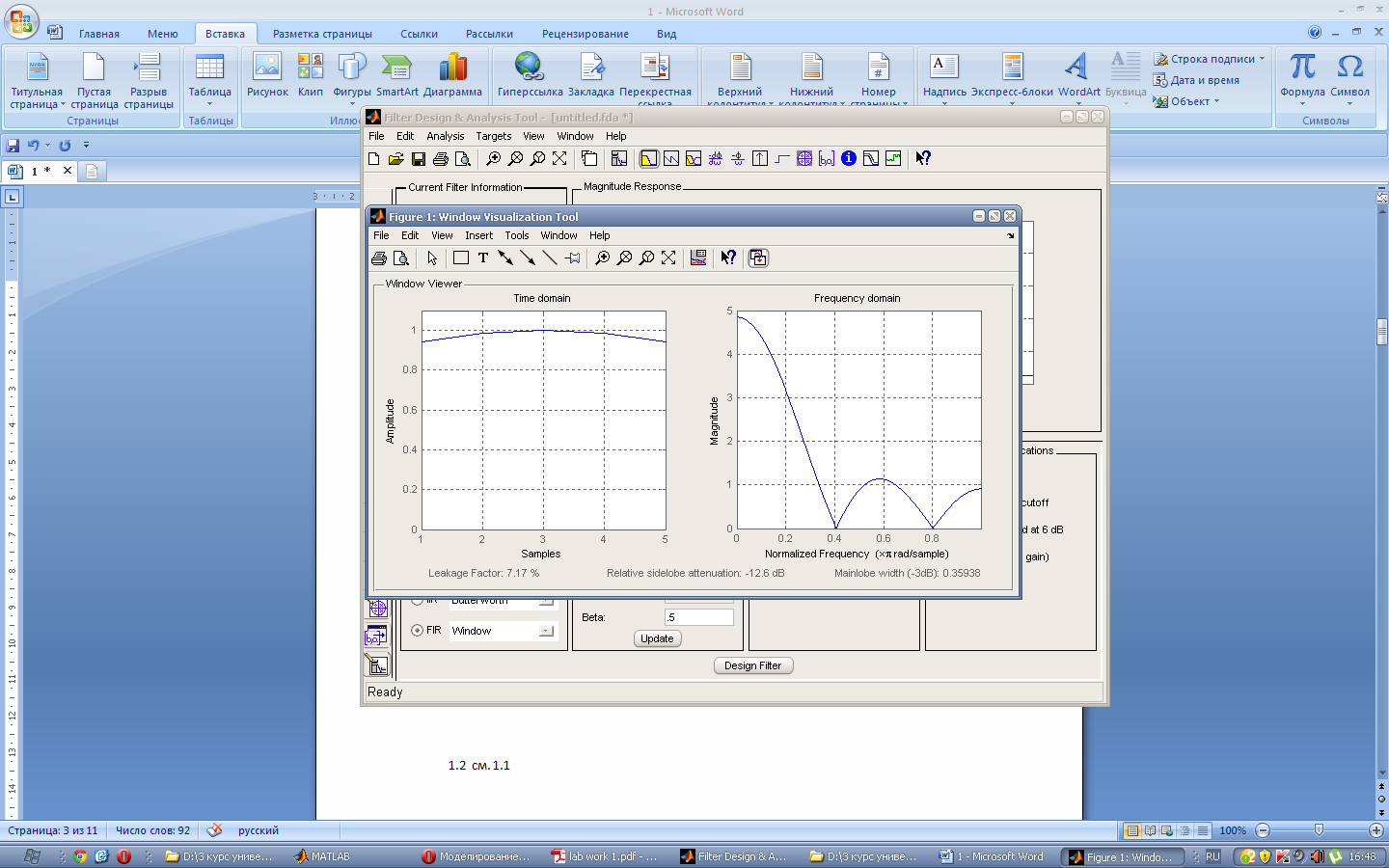1389x868 pixels.
Task: Click SmartArt icon in Word ribbon
Action: pyautogui.click(x=397, y=75)
